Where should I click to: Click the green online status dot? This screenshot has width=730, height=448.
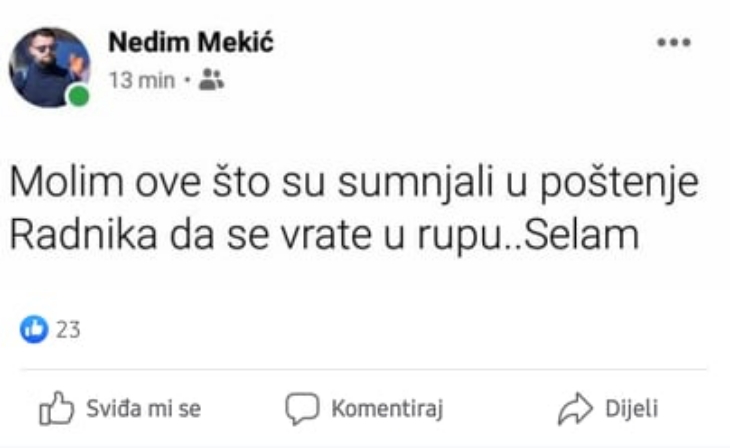79,96
